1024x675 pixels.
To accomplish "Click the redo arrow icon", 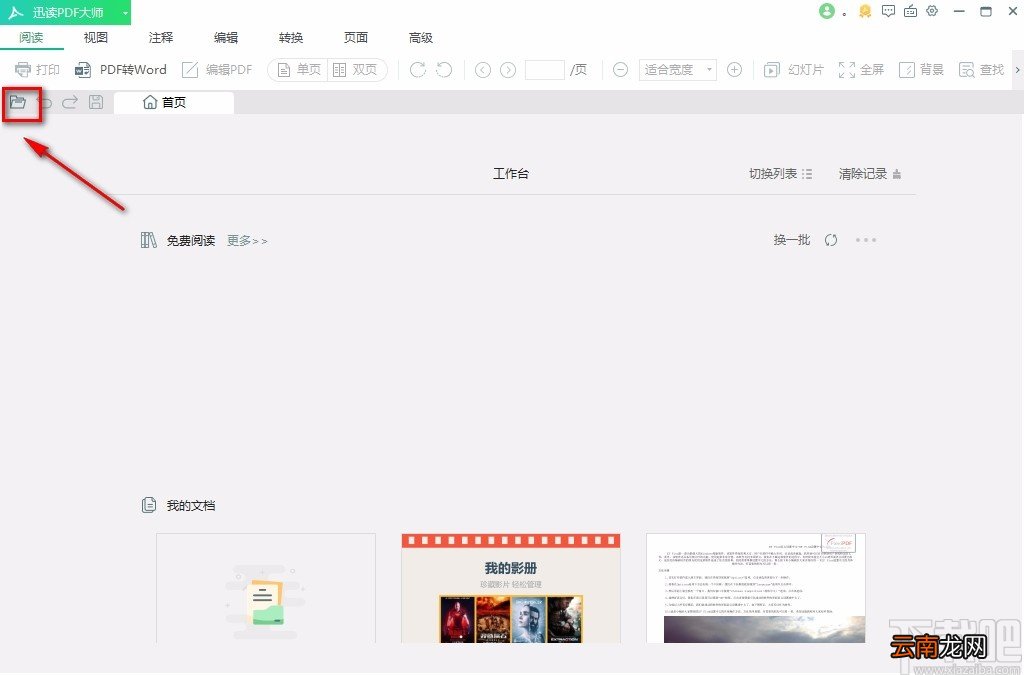I will [70, 102].
